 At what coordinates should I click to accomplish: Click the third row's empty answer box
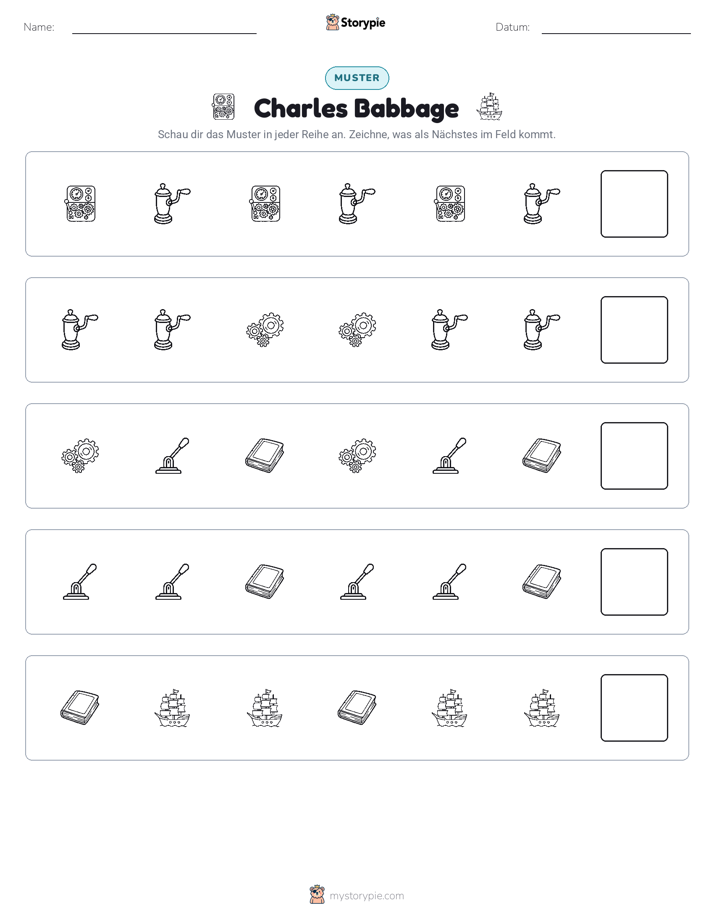click(x=634, y=456)
